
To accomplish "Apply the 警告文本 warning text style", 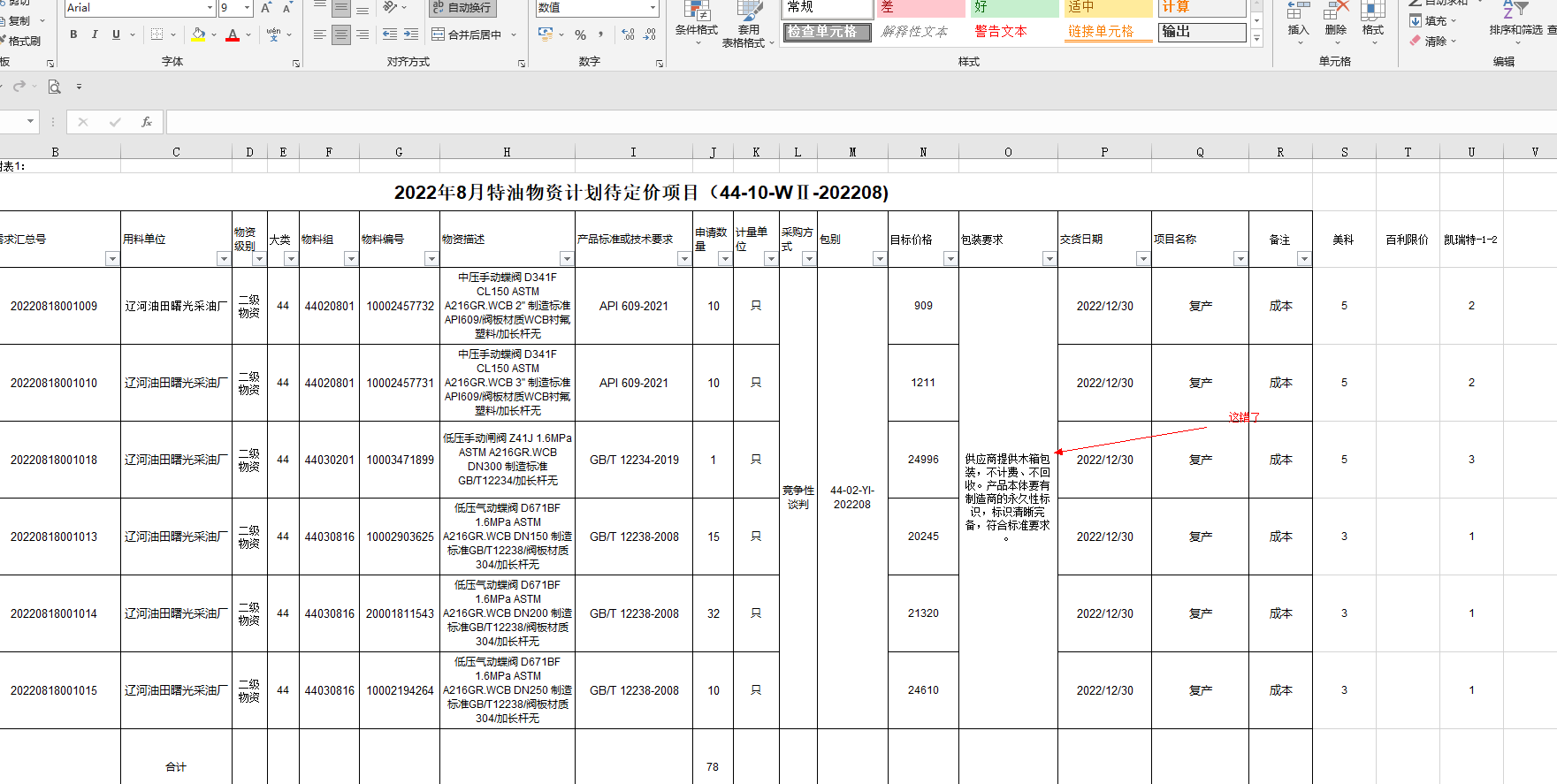I will coord(1015,32).
